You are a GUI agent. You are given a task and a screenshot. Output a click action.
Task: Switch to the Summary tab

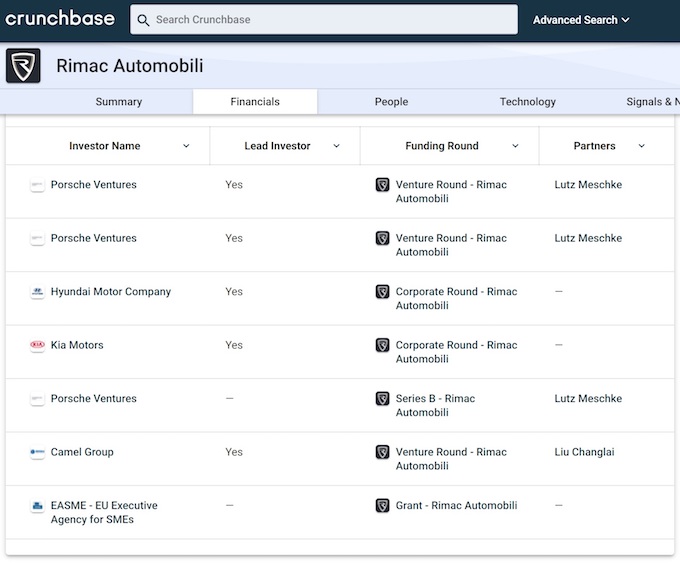pos(119,102)
